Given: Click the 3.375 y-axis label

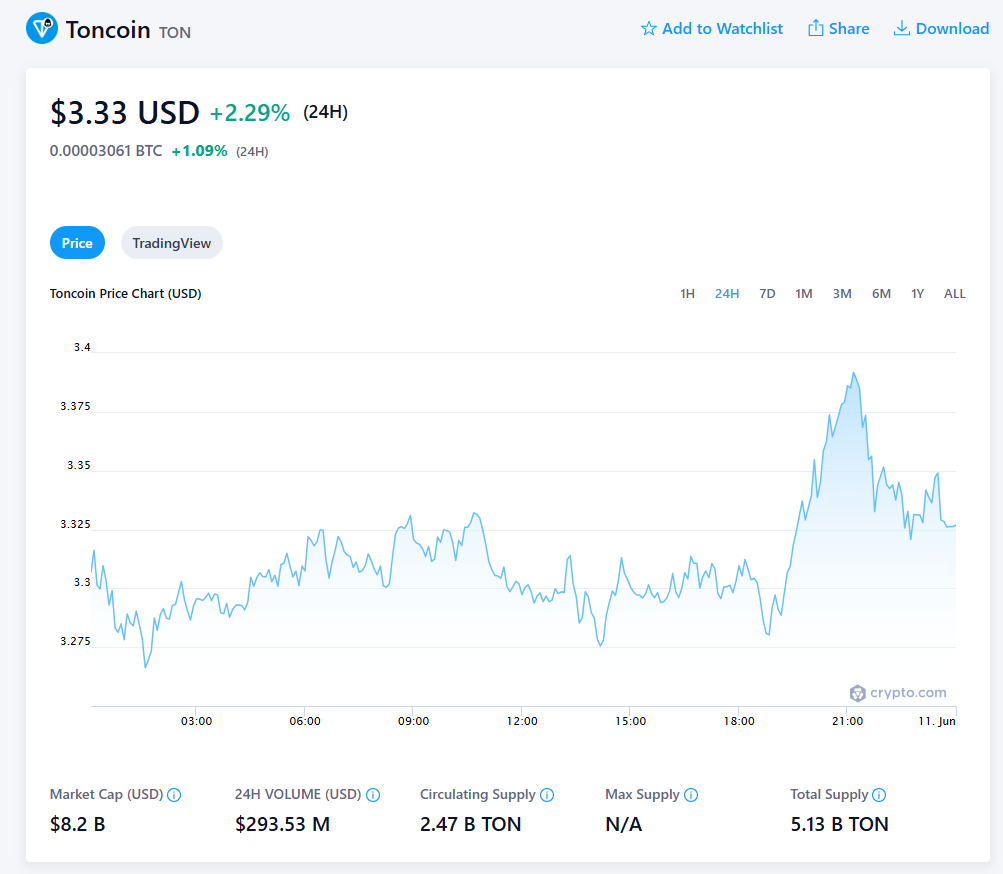Looking at the screenshot, I should coord(75,406).
